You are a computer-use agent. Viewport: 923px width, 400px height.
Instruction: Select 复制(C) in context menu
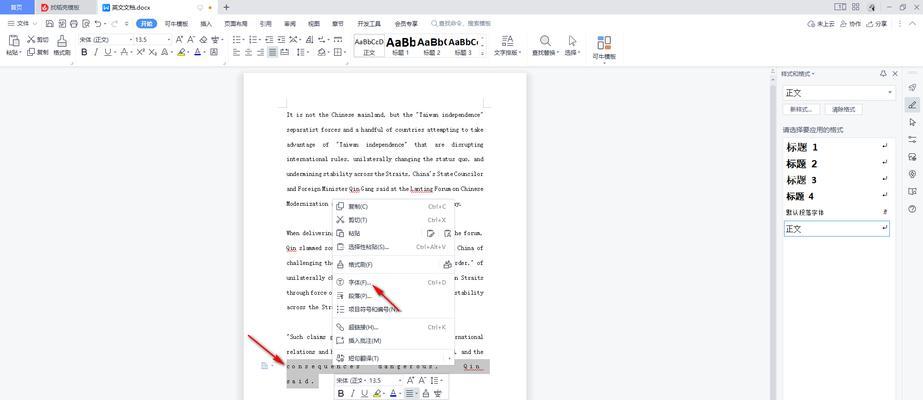[x=393, y=206]
